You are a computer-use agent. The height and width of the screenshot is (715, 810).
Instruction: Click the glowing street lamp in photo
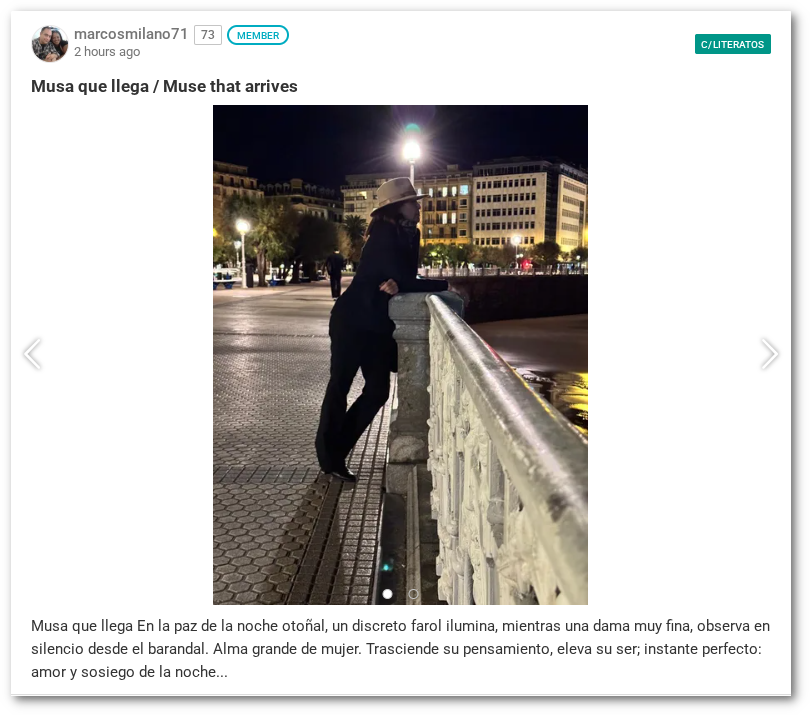[411, 151]
